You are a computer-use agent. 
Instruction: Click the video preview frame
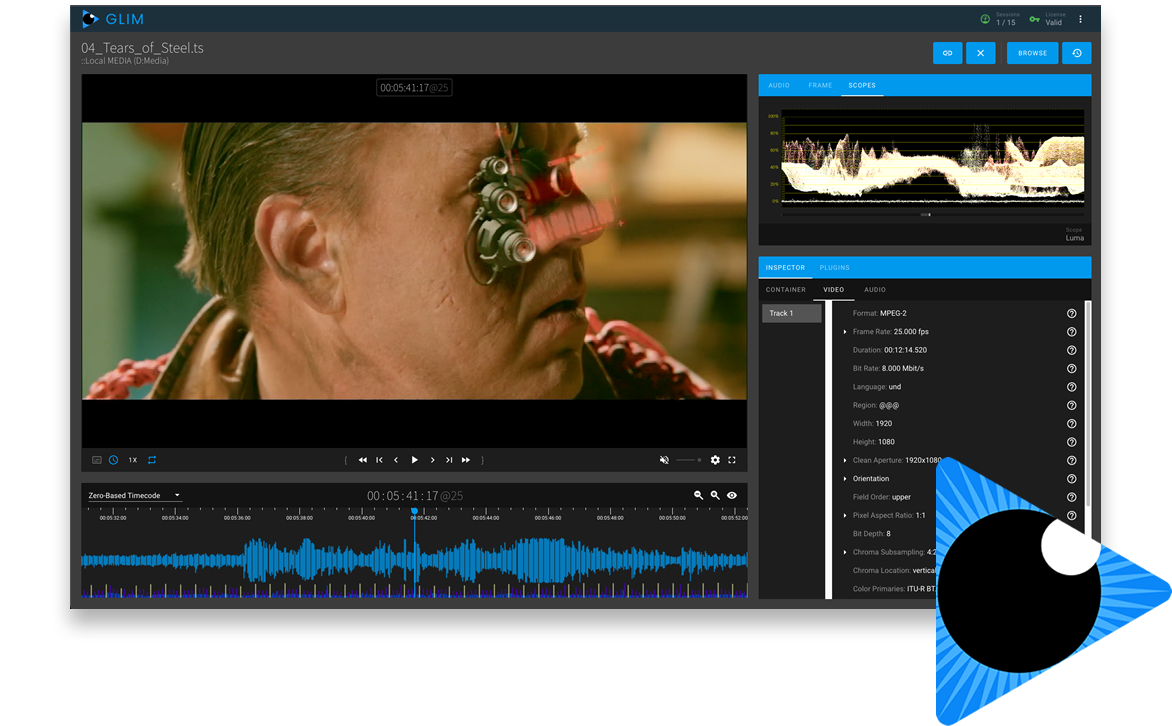pos(414,261)
